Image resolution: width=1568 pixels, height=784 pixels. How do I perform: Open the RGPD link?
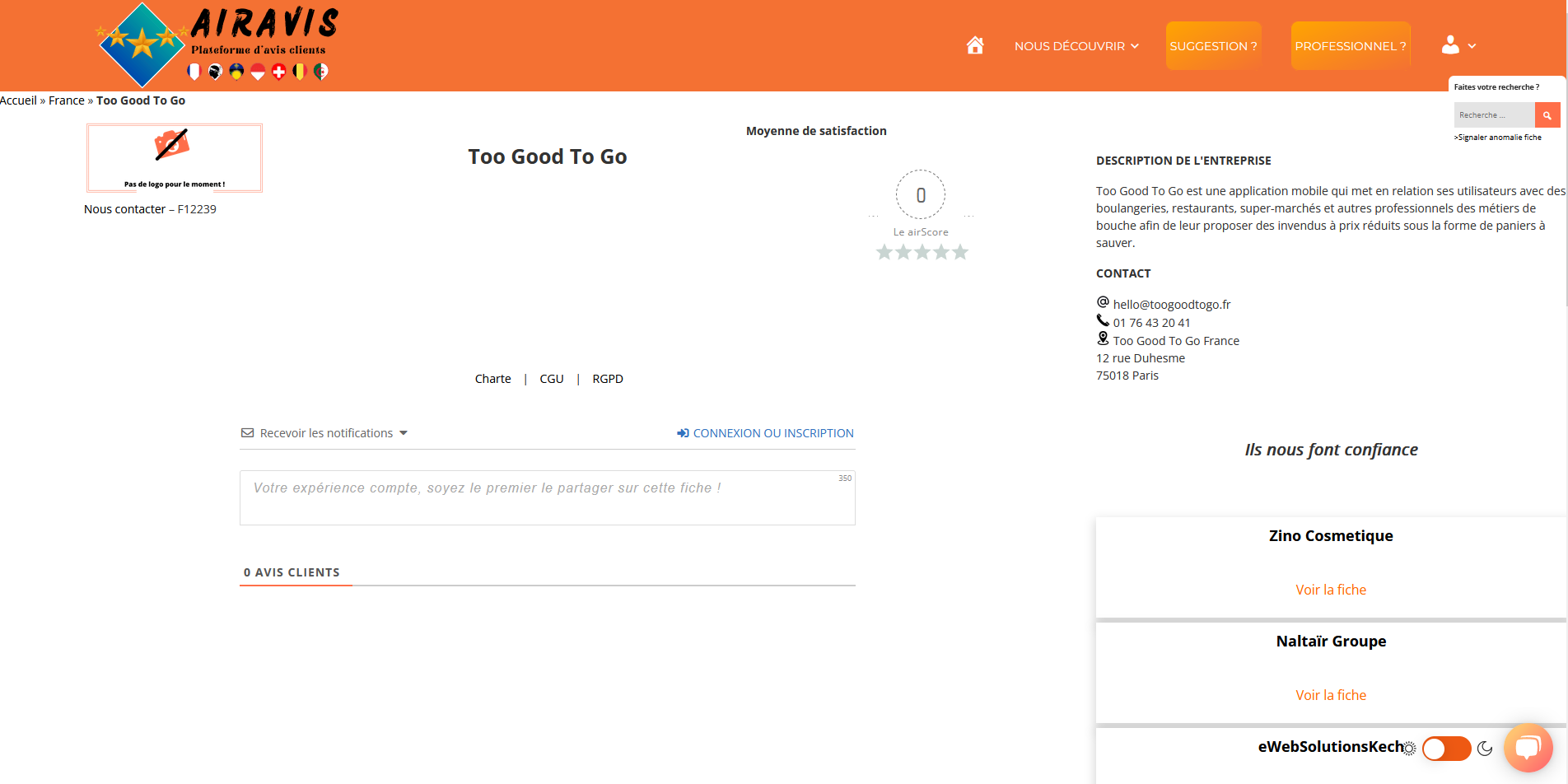pyautogui.click(x=608, y=379)
